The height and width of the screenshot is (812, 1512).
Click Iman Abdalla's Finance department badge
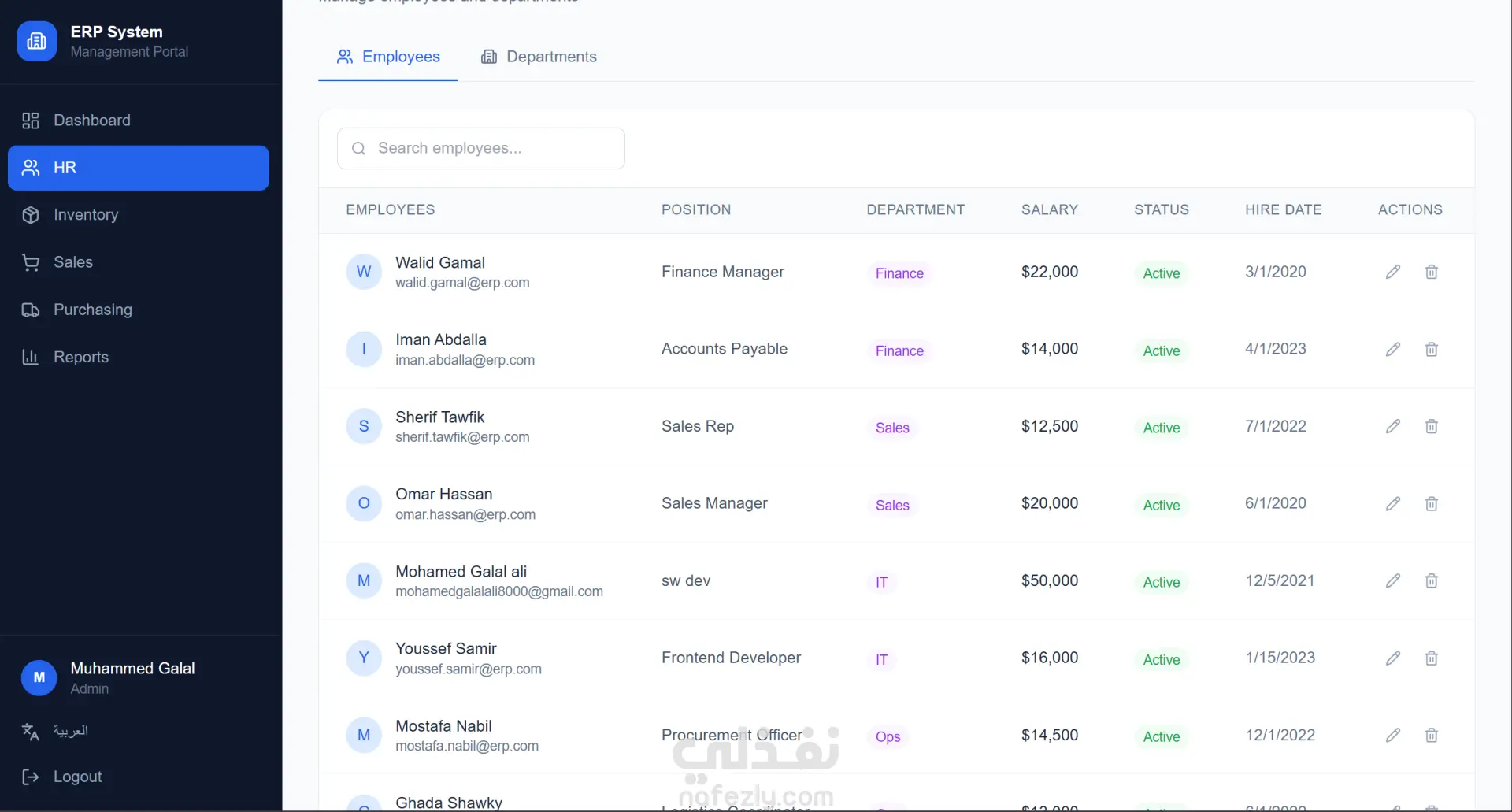pyautogui.click(x=899, y=350)
